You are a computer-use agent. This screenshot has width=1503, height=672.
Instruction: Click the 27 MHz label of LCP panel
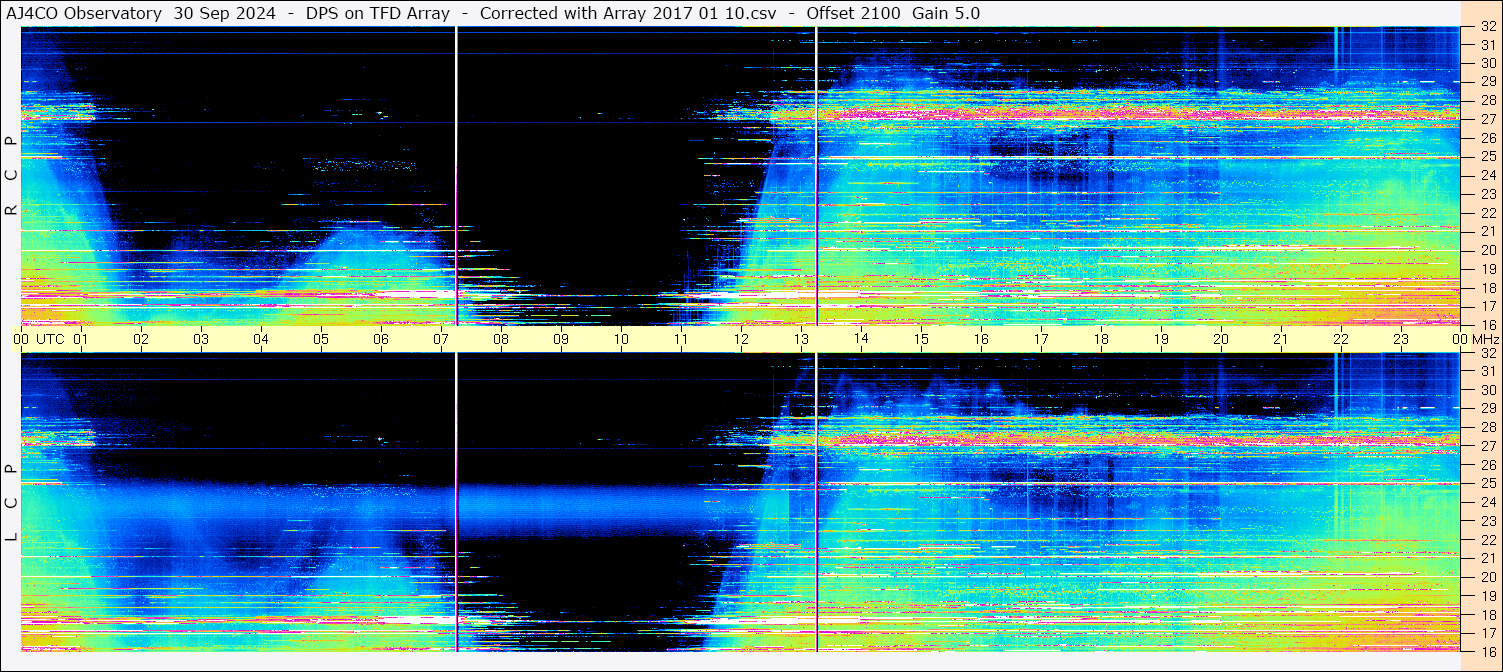click(1487, 446)
